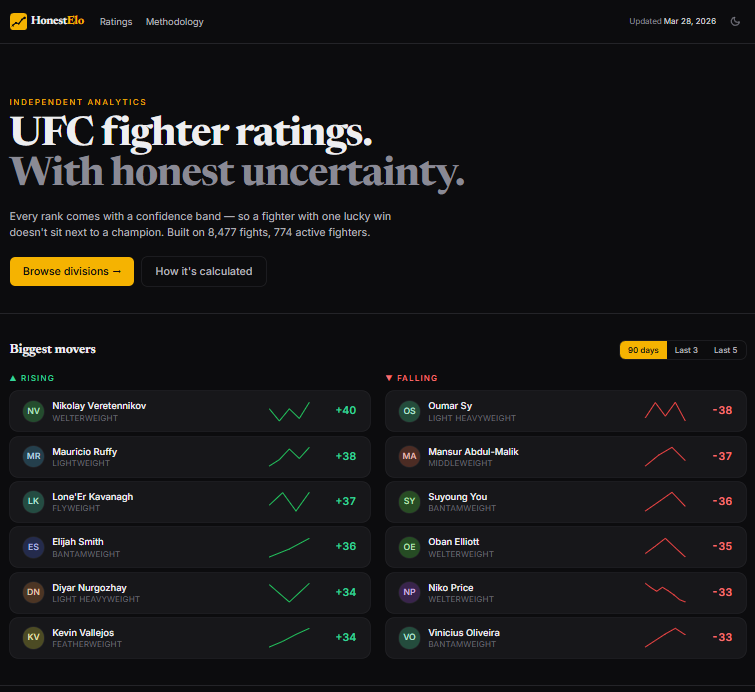This screenshot has height=692, width=755.
Task: Open Kevin Vallejos fighter name
Action: 83,633
